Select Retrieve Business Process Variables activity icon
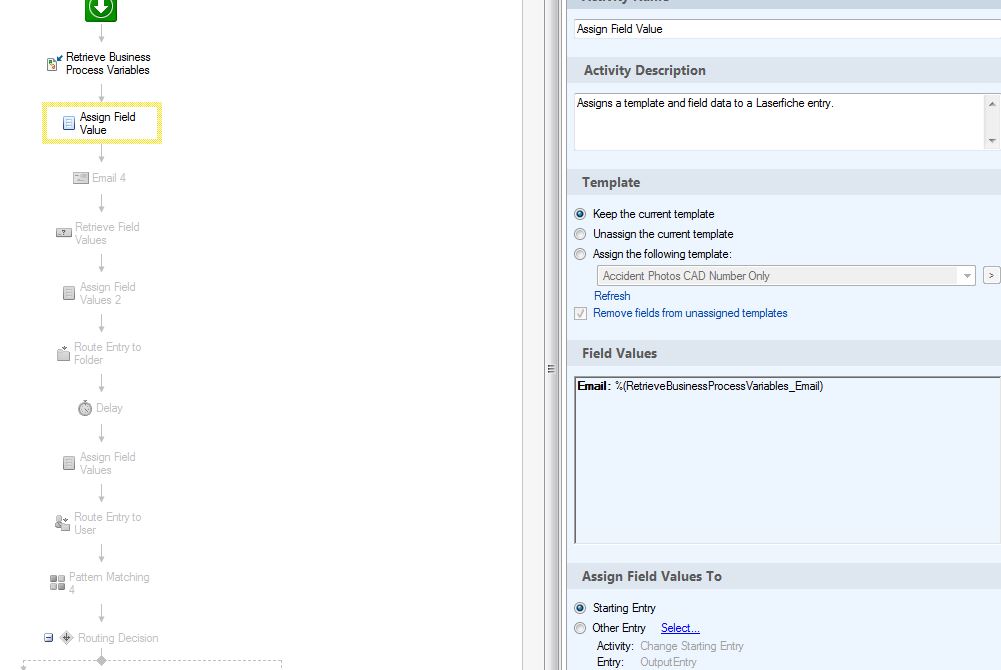The width and height of the screenshot is (1001, 670). pyautogui.click(x=53, y=64)
